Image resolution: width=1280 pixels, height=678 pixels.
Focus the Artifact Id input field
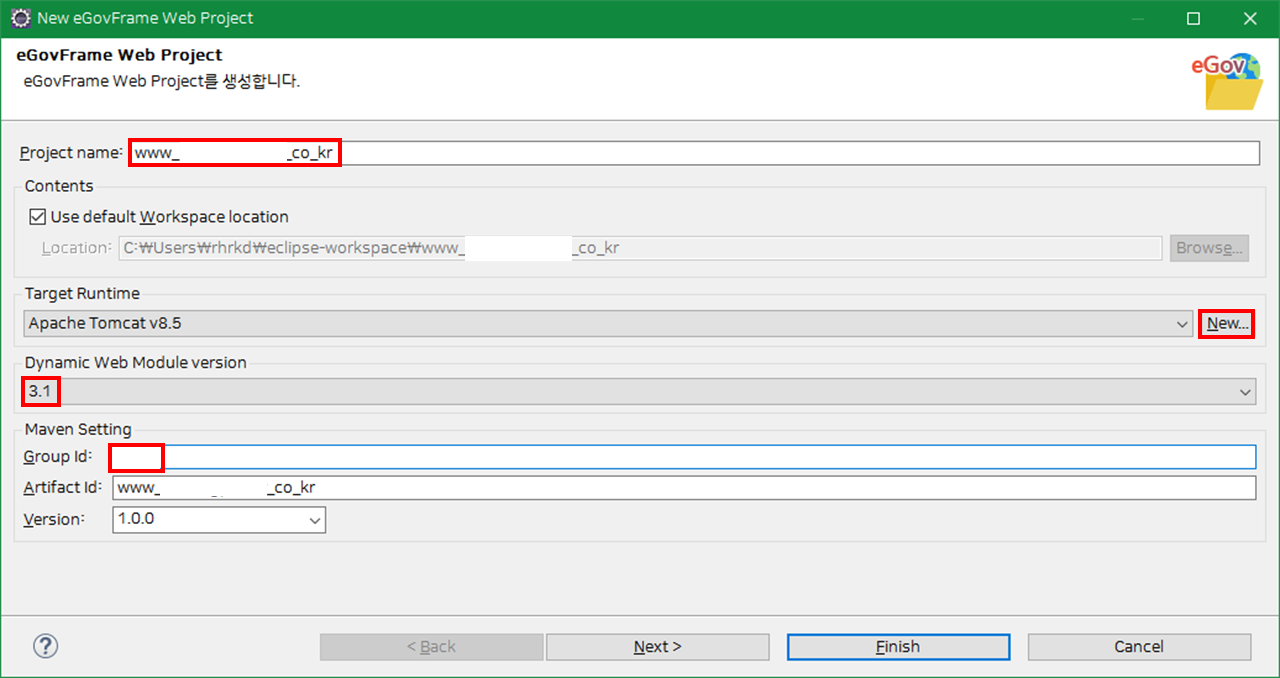click(684, 488)
